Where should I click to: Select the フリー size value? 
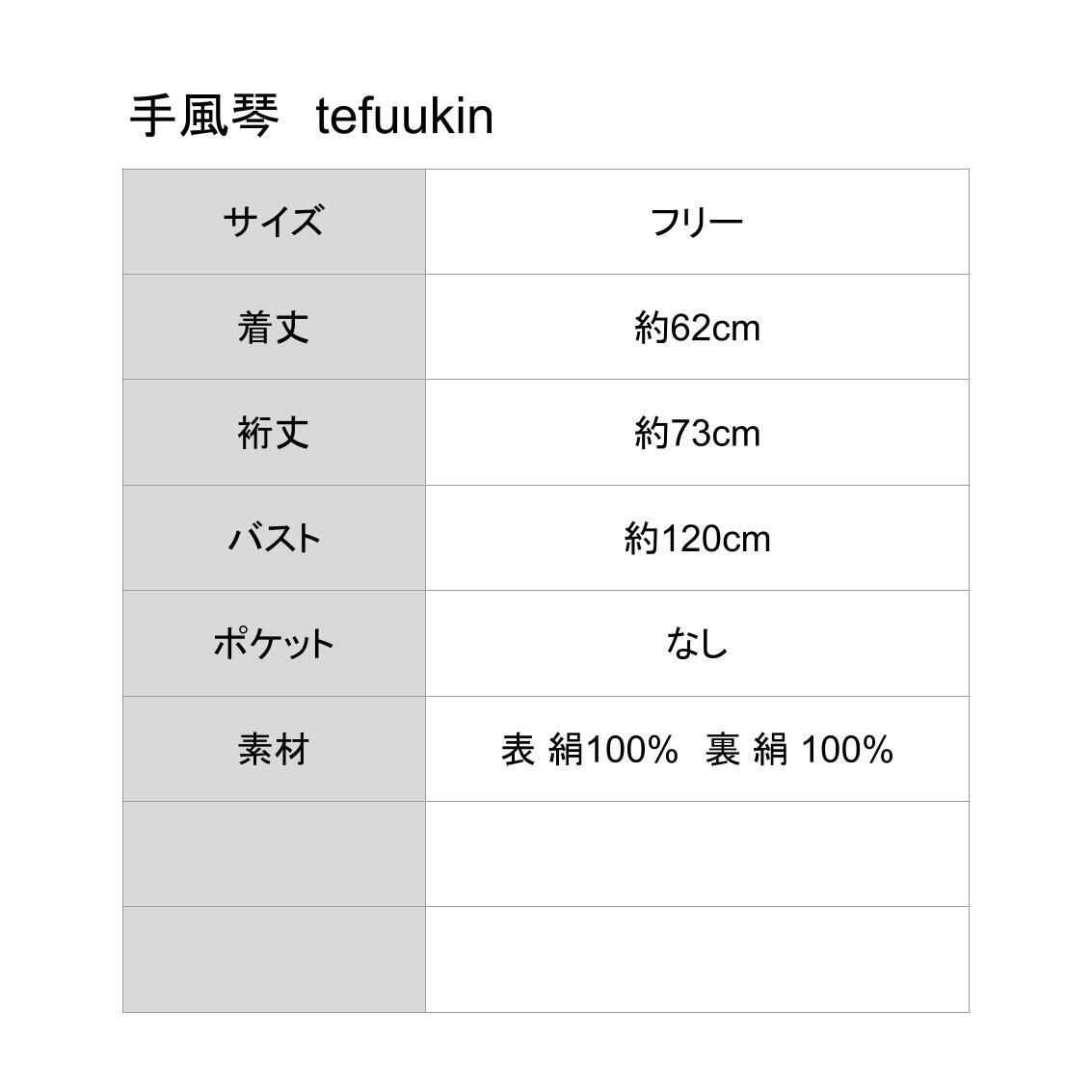(697, 223)
